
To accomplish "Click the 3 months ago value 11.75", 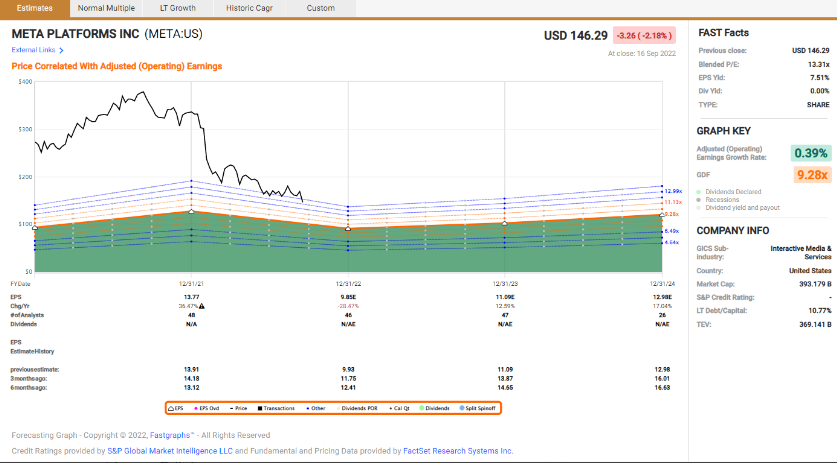I will [x=348, y=379].
